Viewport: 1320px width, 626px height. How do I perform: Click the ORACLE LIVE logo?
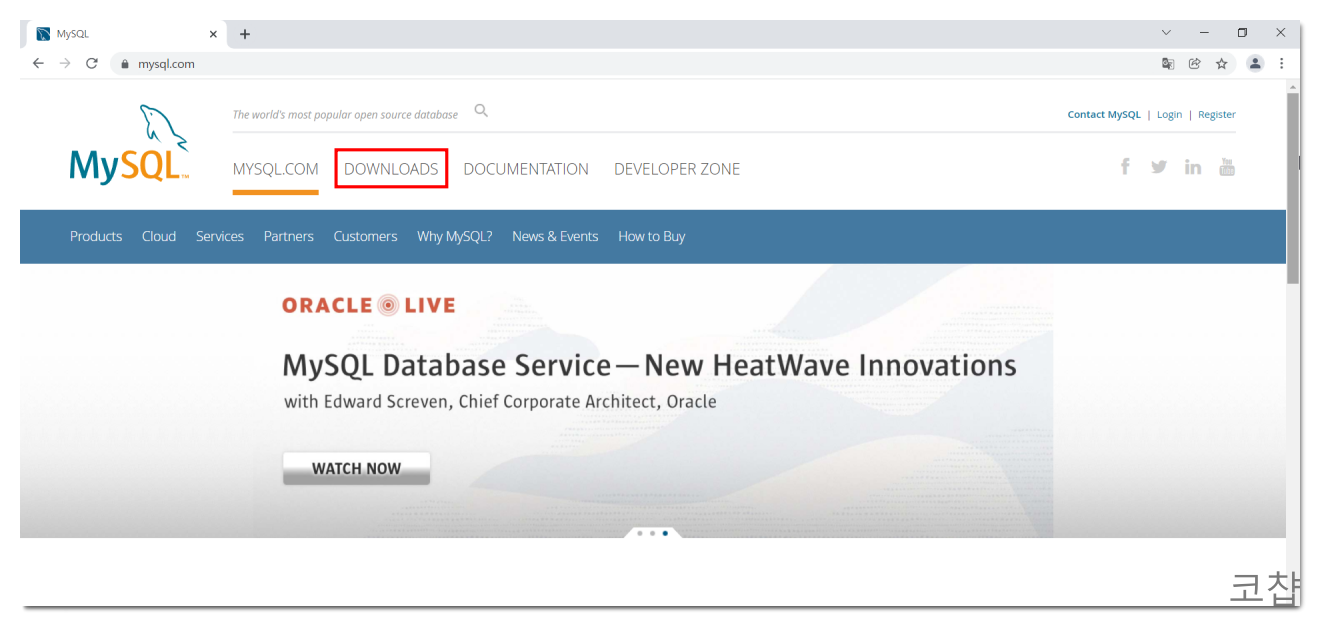click(x=368, y=305)
